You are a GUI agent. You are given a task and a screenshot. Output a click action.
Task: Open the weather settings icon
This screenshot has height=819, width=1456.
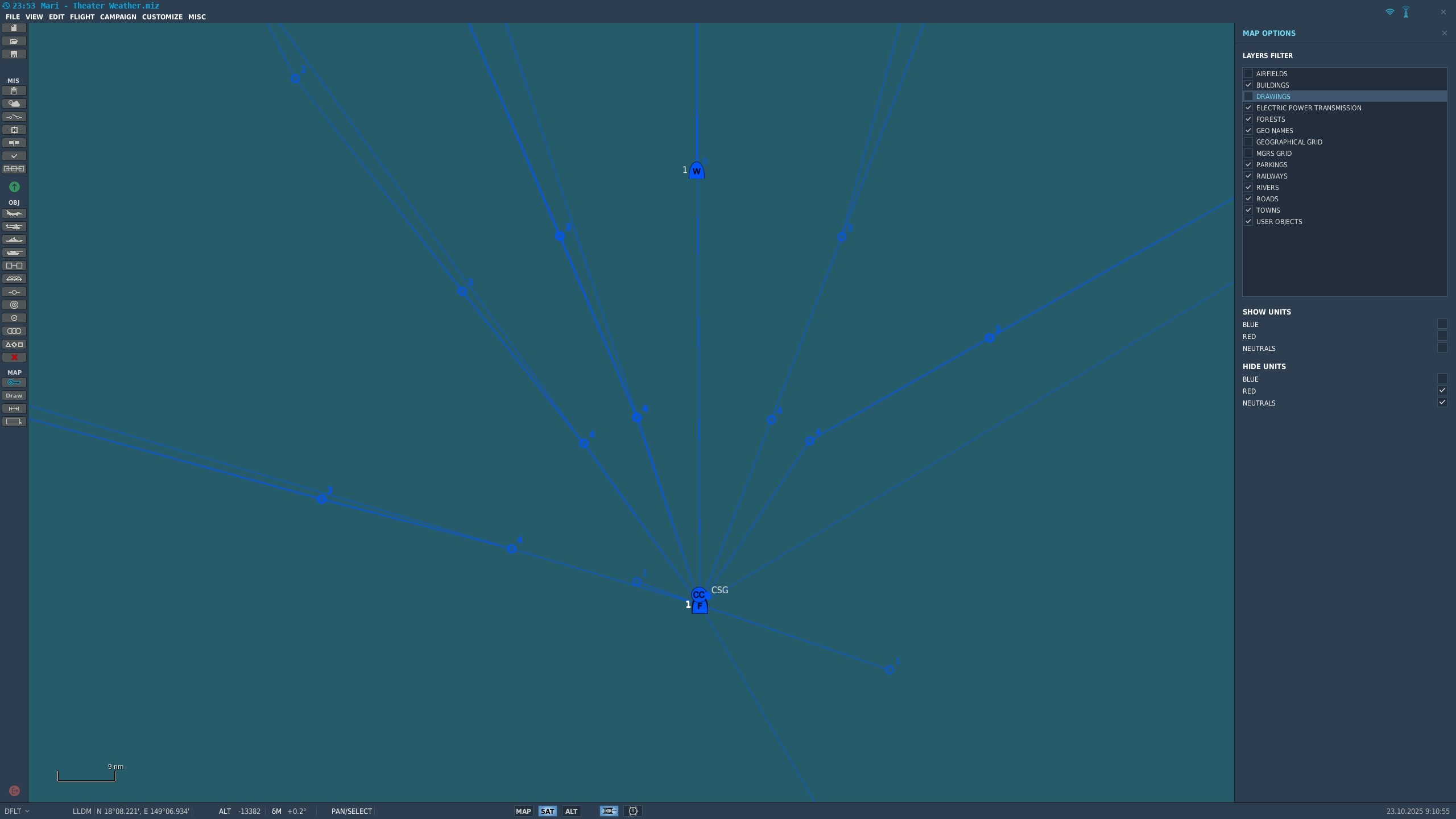[14, 104]
